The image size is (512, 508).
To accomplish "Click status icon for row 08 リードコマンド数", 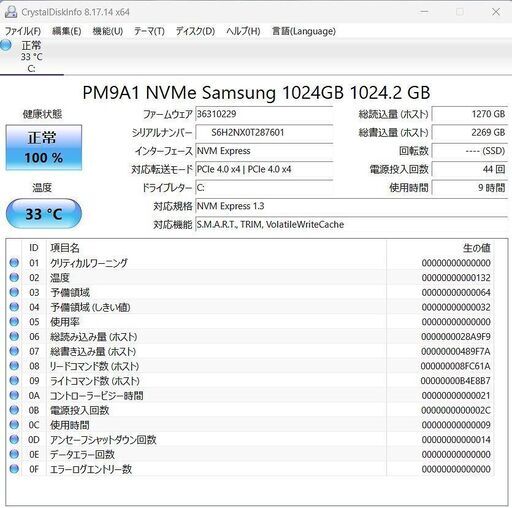I will pyautogui.click(x=14, y=366).
